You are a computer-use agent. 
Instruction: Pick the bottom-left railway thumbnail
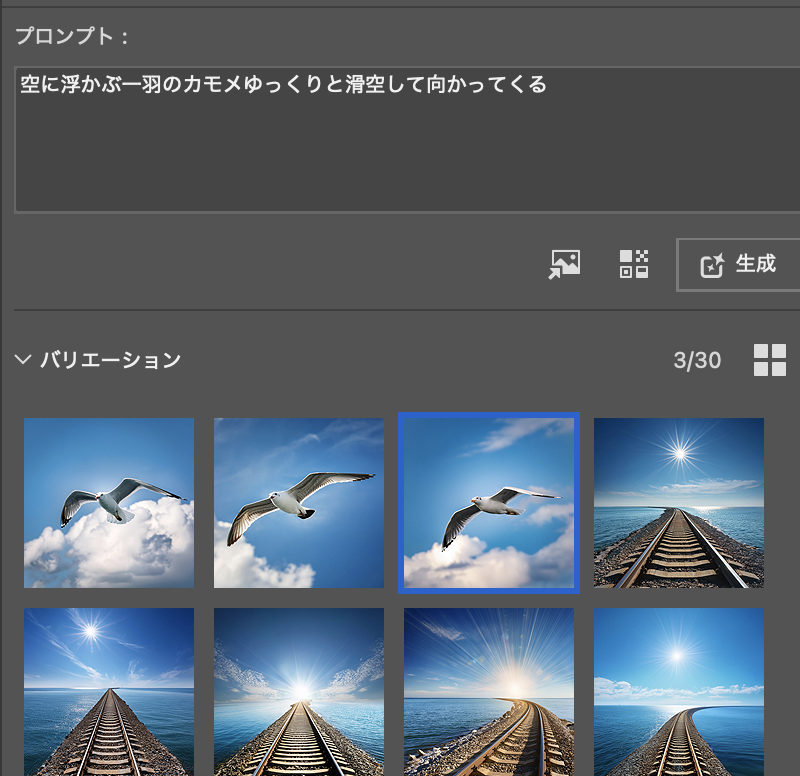click(x=109, y=691)
